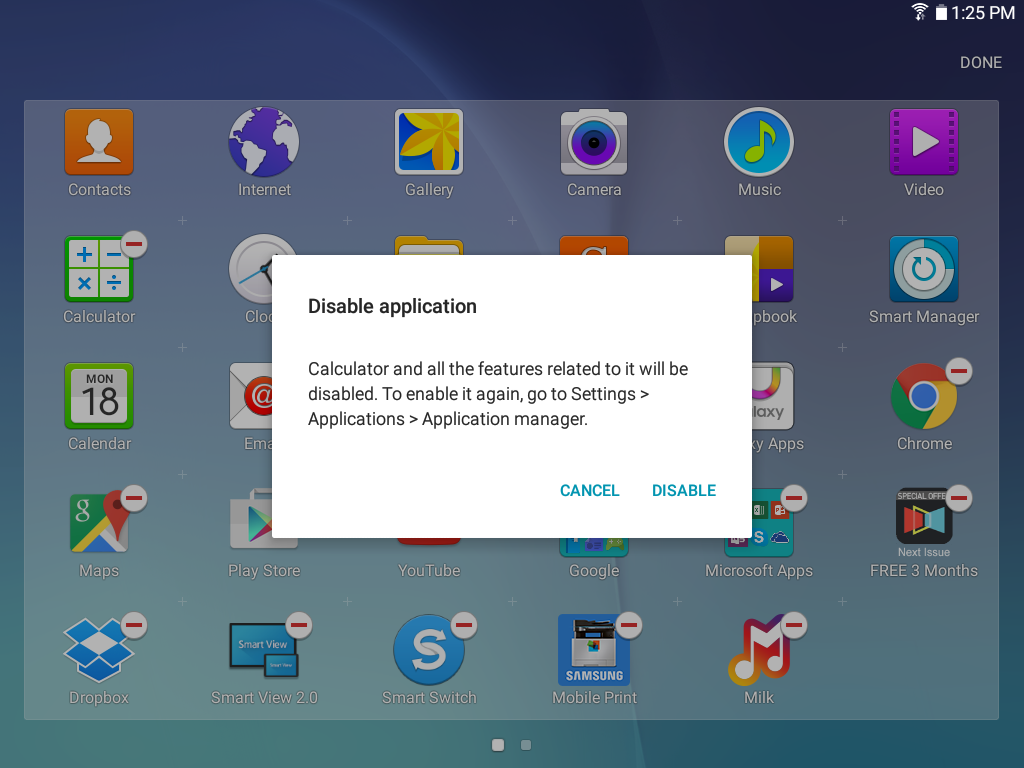Tap the Disable application dialog title
The width and height of the screenshot is (1024, 768).
point(392,306)
